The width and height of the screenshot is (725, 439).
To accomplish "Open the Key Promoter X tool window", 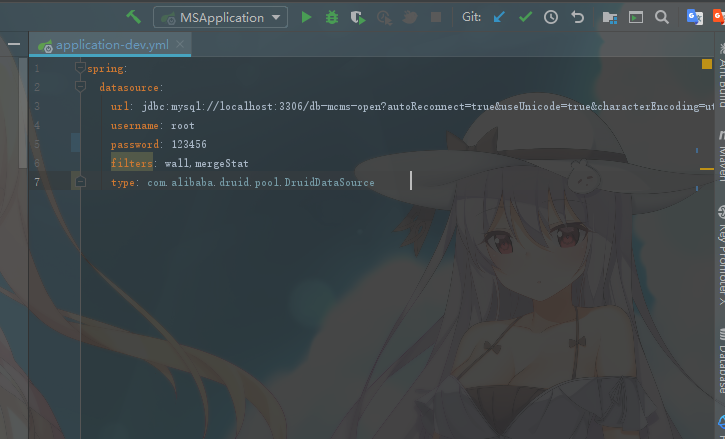I will tap(721, 254).
